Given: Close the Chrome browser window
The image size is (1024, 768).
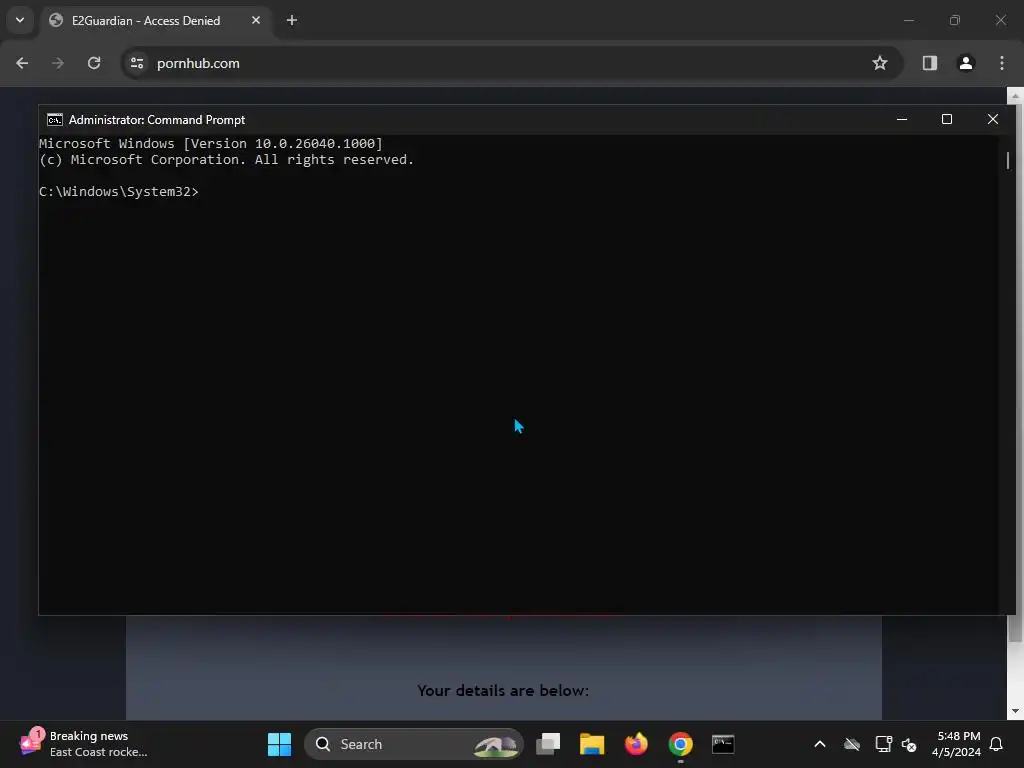Looking at the screenshot, I should [1000, 20].
